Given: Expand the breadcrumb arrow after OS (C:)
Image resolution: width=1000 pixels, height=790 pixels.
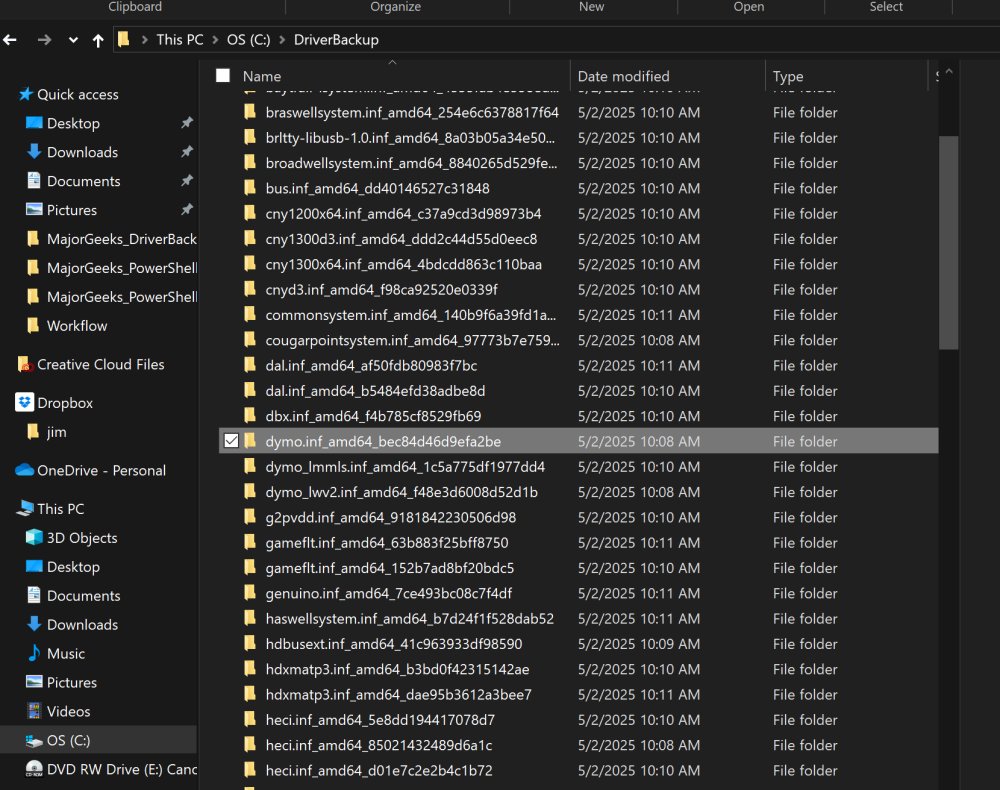Looking at the screenshot, I should click(x=282, y=39).
